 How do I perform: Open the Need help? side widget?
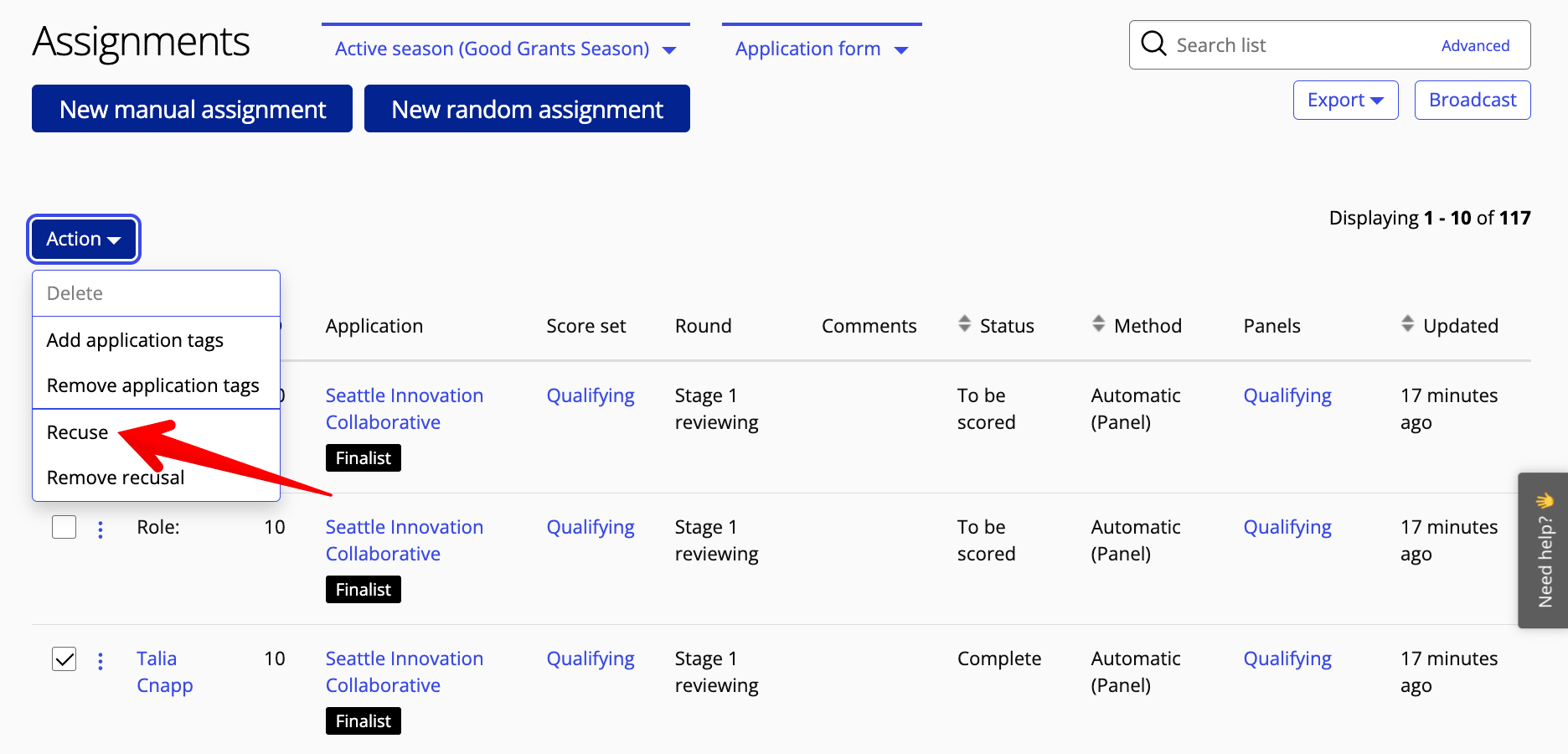click(1544, 550)
